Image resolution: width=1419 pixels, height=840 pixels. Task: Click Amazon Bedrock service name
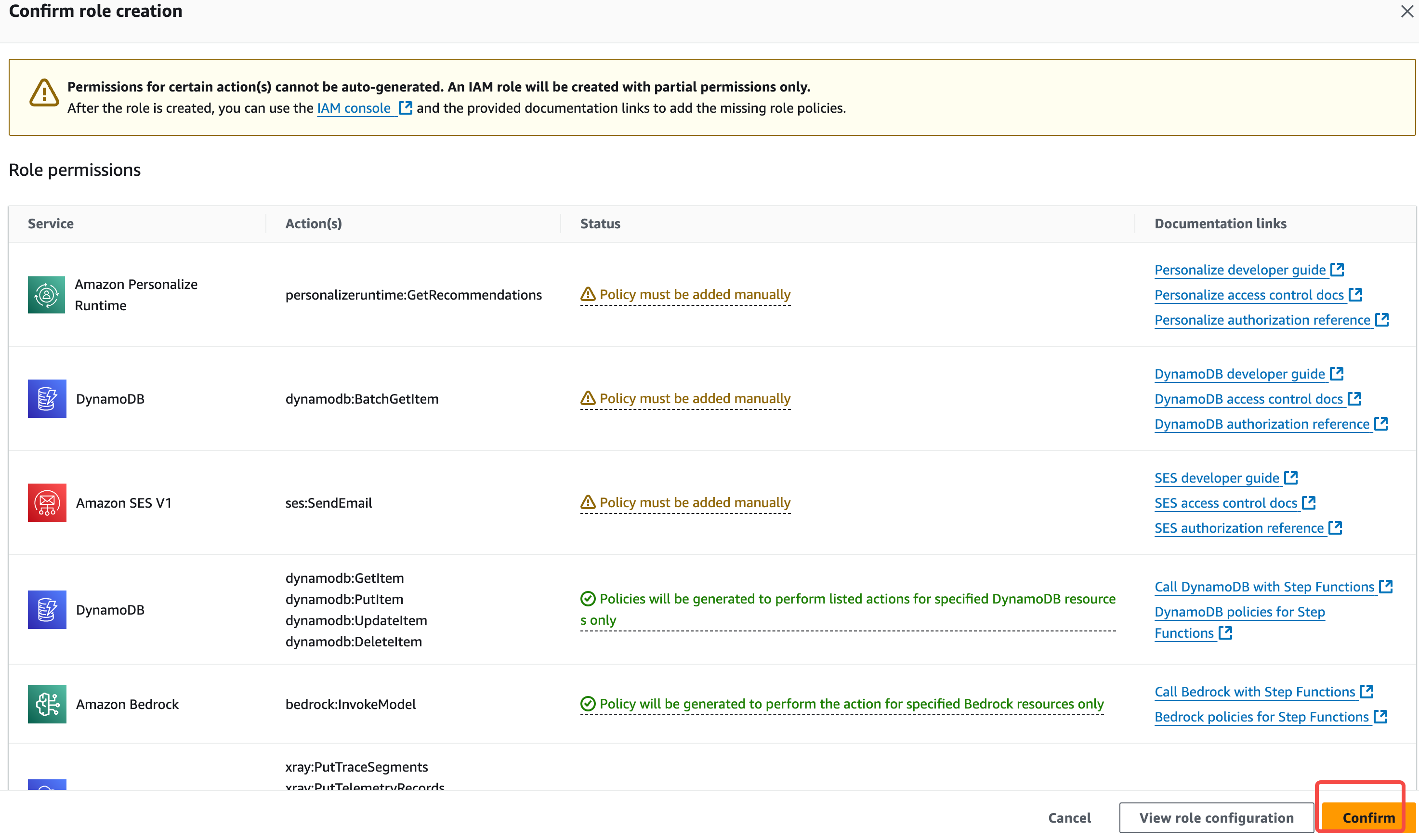click(127, 705)
